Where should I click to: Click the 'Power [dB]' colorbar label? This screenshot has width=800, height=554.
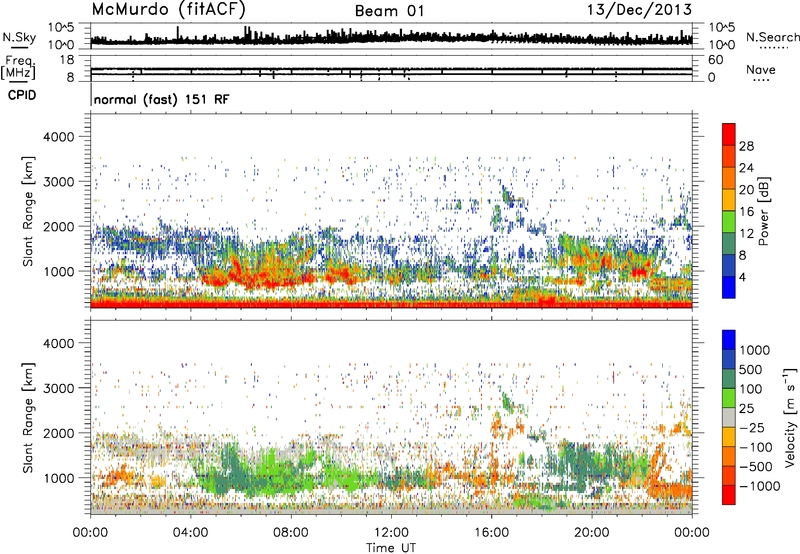coord(764,211)
